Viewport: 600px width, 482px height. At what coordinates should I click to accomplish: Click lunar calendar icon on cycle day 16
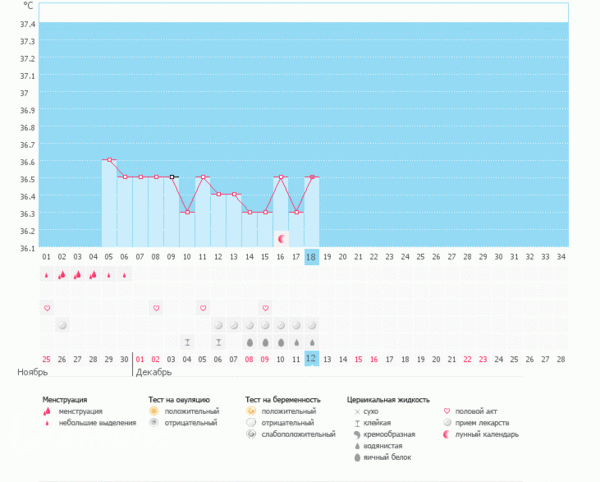[x=281, y=240]
